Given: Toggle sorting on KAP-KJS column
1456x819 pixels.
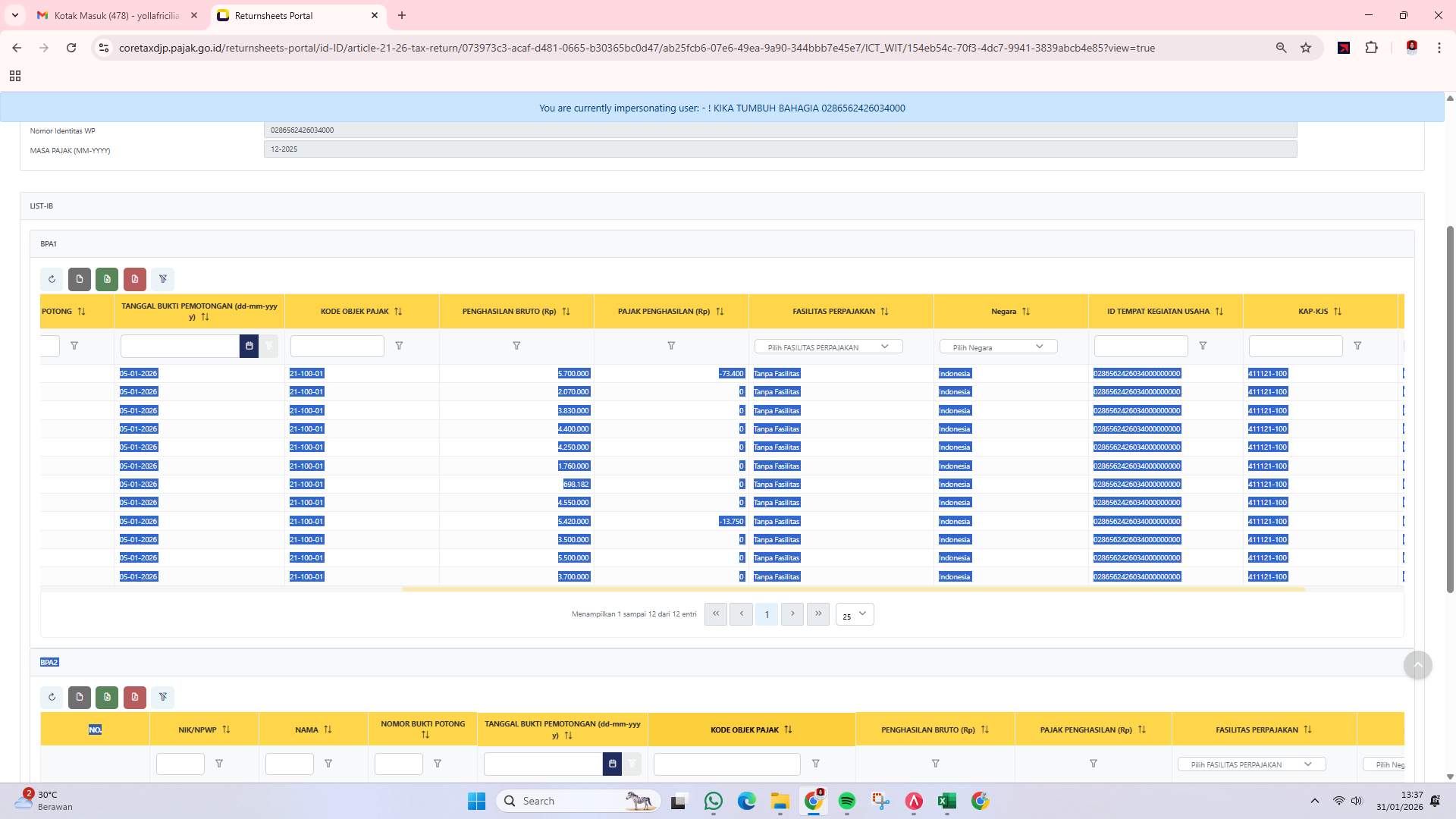Looking at the screenshot, I should (x=1338, y=311).
